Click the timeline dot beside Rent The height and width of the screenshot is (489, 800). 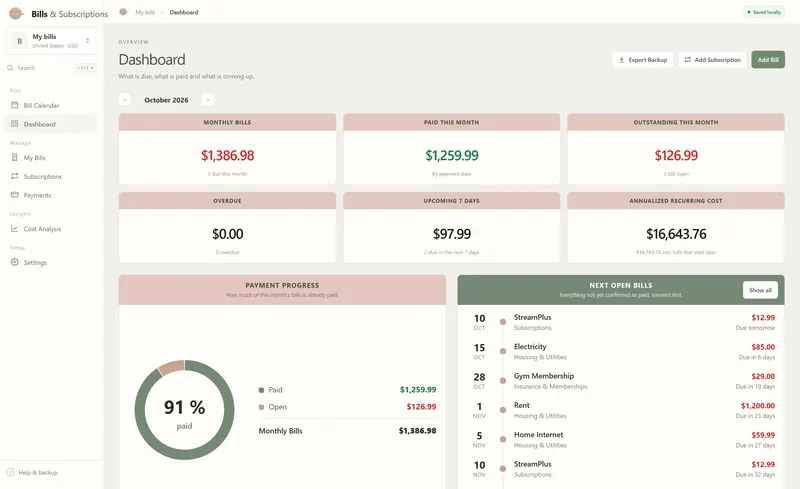coord(503,410)
